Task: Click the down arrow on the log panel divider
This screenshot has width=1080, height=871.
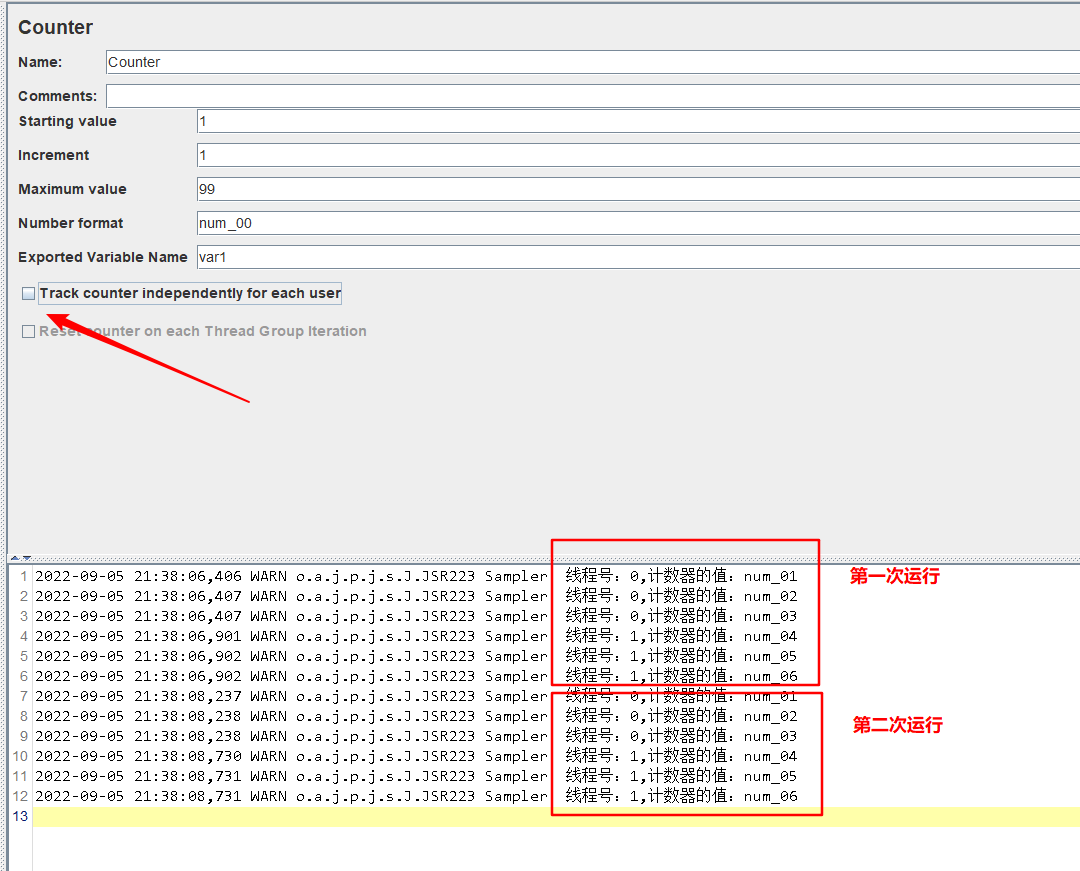Action: coord(27,558)
